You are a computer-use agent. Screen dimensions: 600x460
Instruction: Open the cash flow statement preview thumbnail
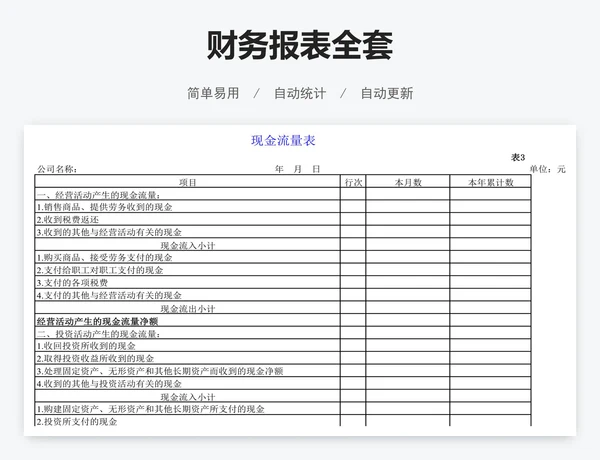coord(300,280)
